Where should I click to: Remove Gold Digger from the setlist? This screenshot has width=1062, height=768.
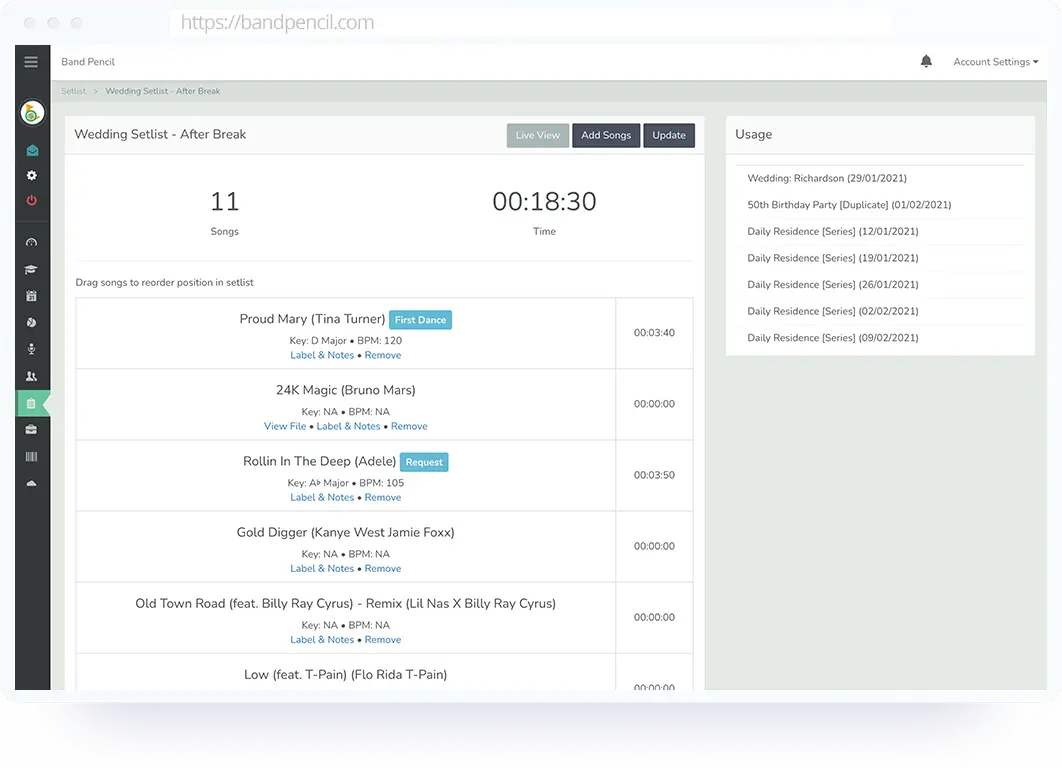click(x=383, y=568)
